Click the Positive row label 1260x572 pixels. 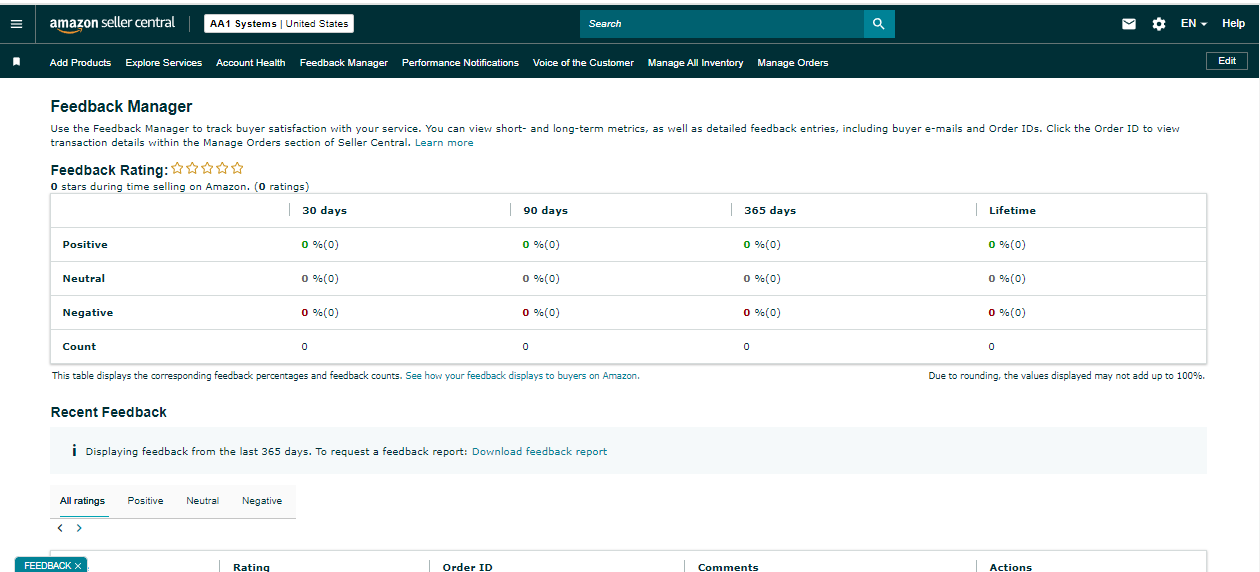85,245
